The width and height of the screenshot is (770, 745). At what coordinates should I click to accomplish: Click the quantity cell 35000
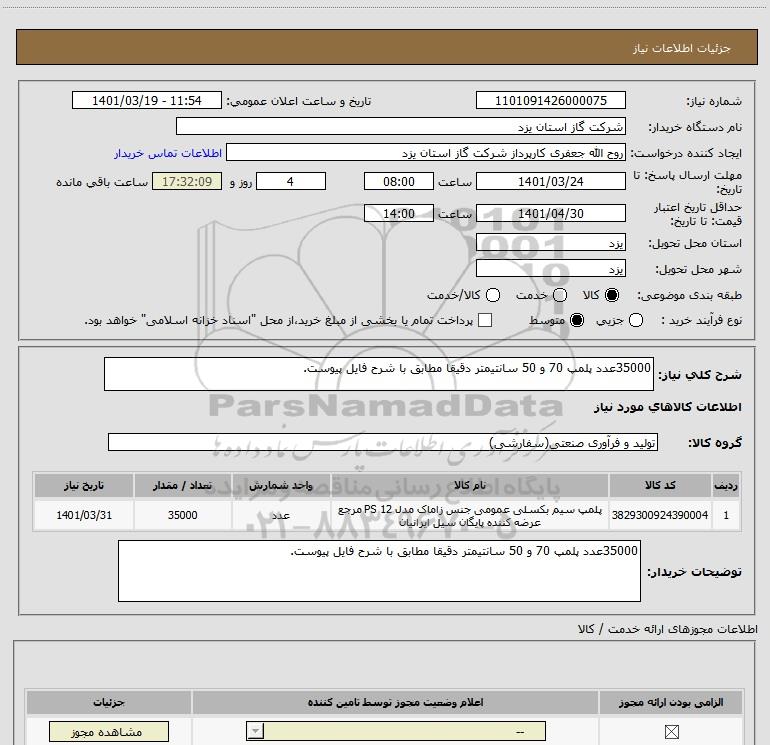183,515
